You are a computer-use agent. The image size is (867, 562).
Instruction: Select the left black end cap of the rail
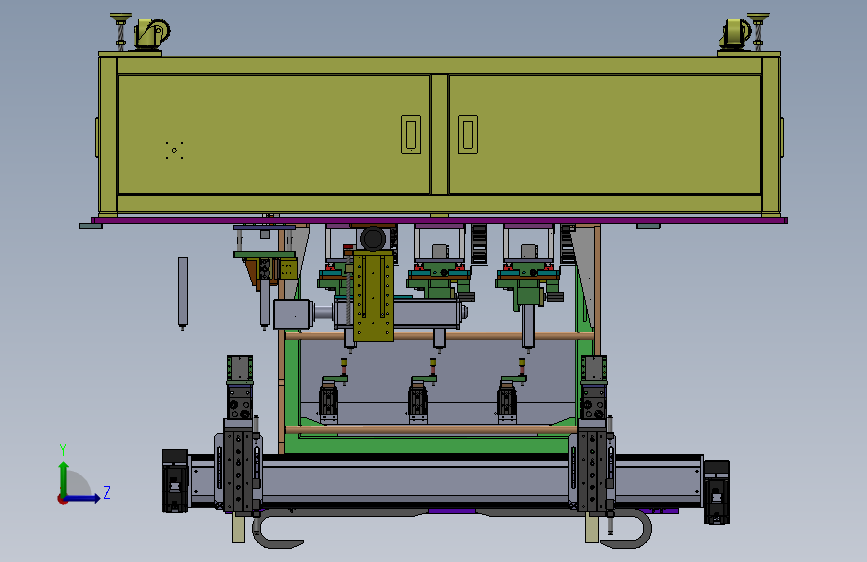pos(175,481)
